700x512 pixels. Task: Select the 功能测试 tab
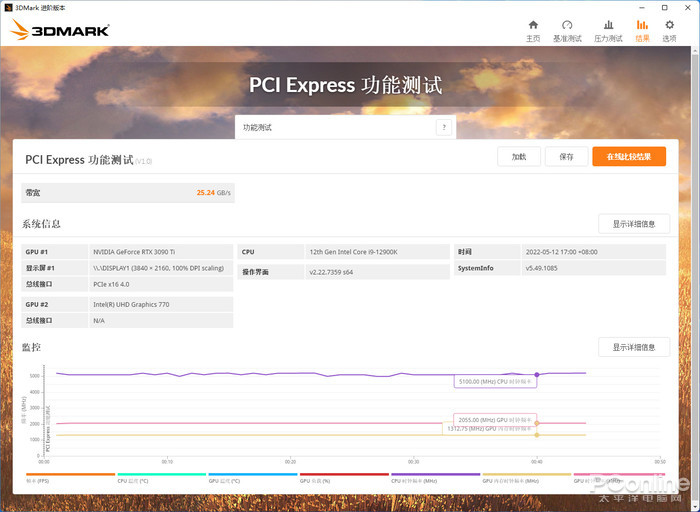345,127
